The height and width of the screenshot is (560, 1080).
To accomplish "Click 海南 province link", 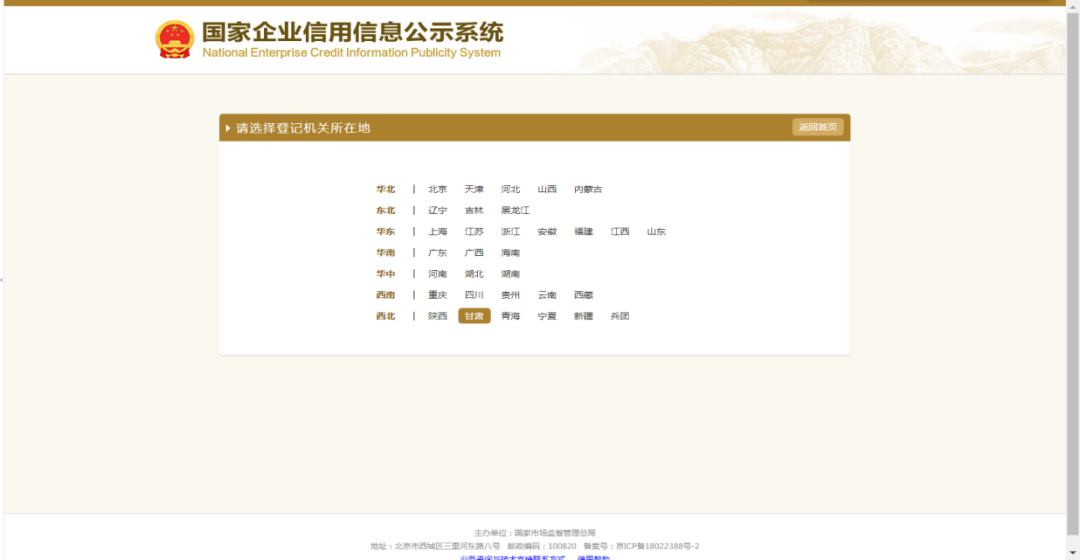I will (x=511, y=253).
